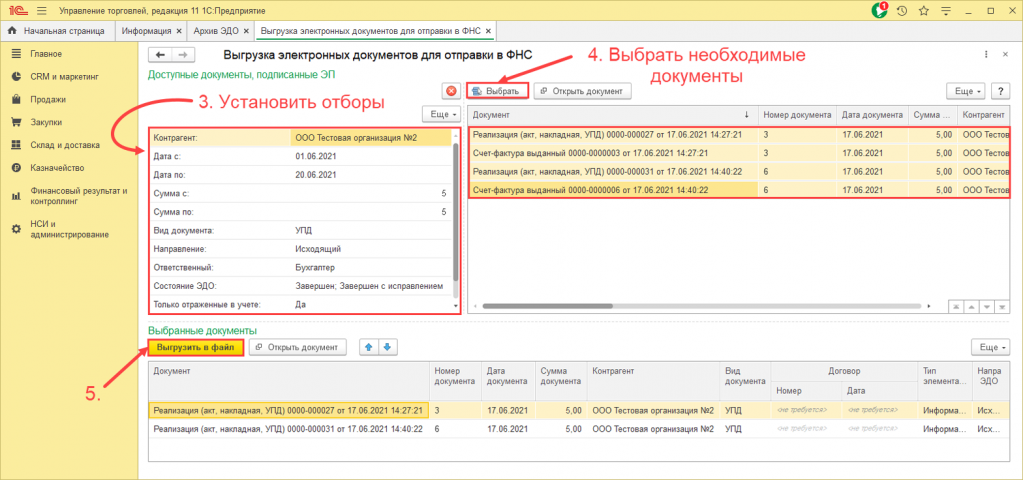
Task: Click the Сумма с filter row
Action: (x=300, y=194)
